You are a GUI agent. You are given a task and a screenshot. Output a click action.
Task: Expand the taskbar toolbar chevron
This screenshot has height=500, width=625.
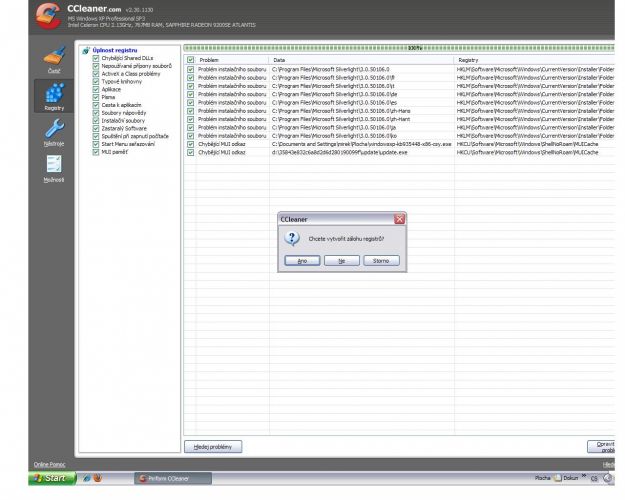[584, 476]
